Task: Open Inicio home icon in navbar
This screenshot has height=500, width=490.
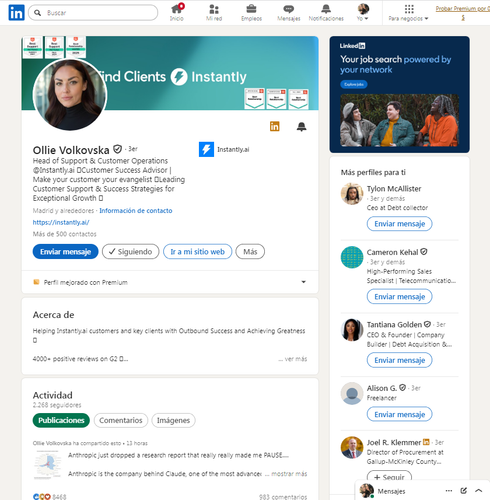Action: [x=177, y=12]
